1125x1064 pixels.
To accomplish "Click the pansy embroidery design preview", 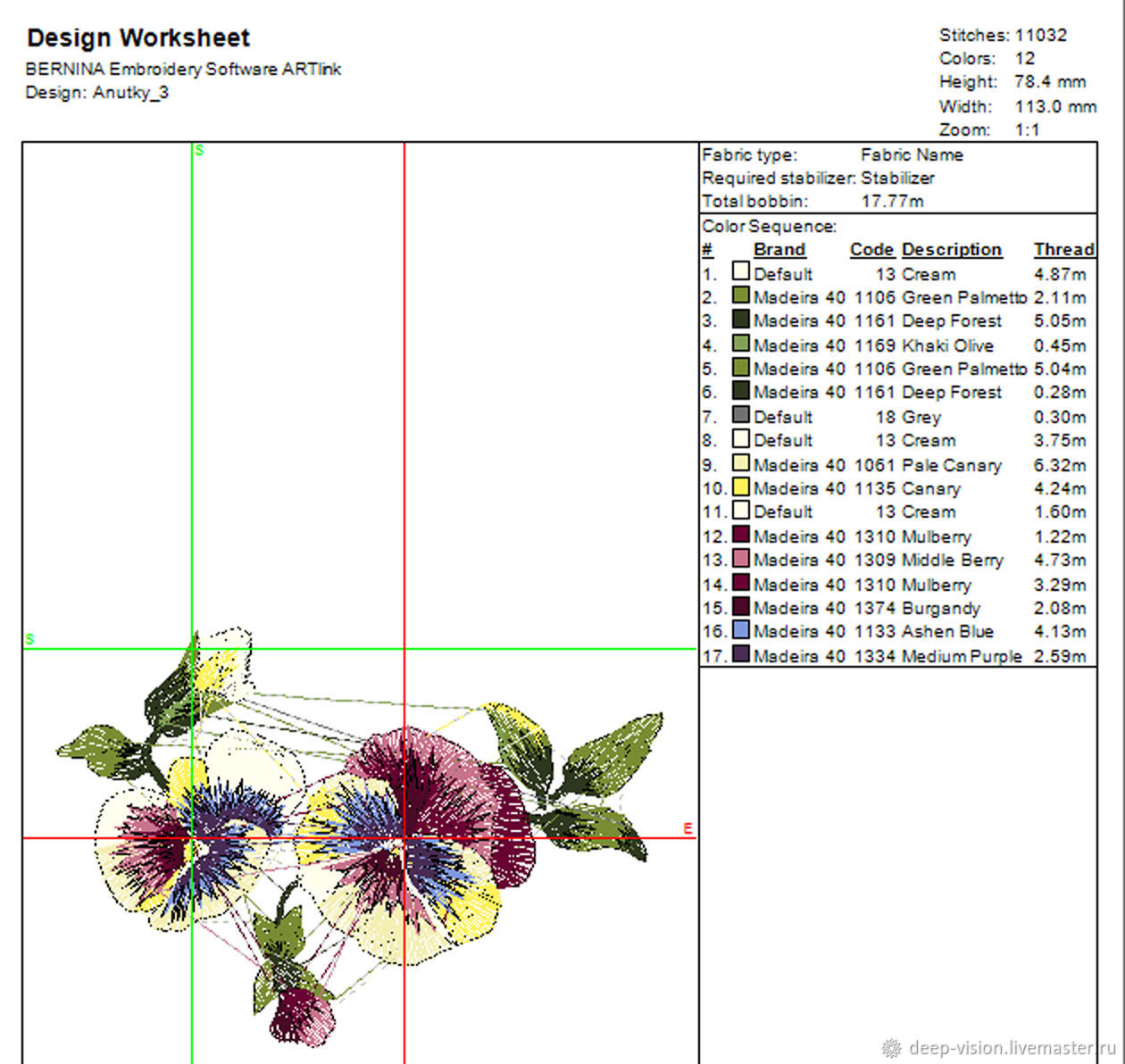I will pos(360,837).
